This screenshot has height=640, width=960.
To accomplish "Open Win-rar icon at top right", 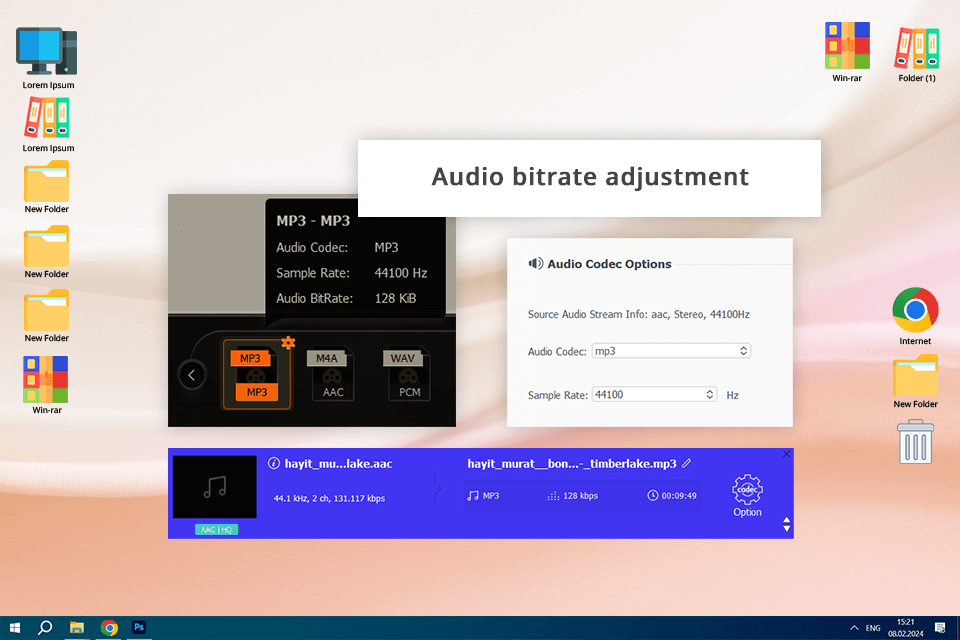I will pos(847,52).
